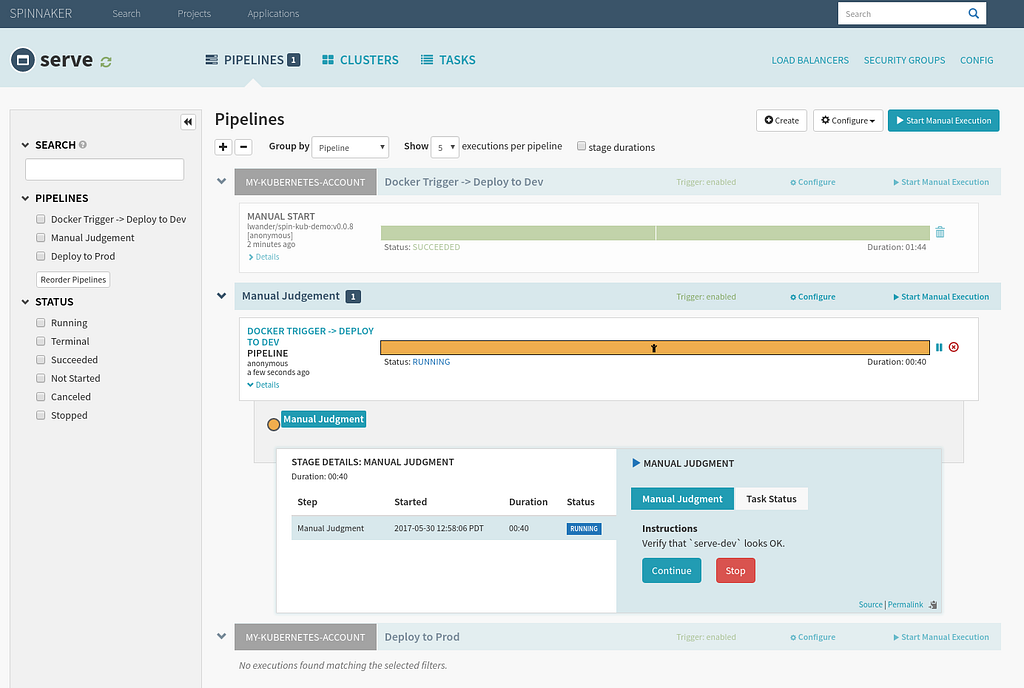
Task: Start Manual Execution for Deploy to Prod
Action: (940, 637)
